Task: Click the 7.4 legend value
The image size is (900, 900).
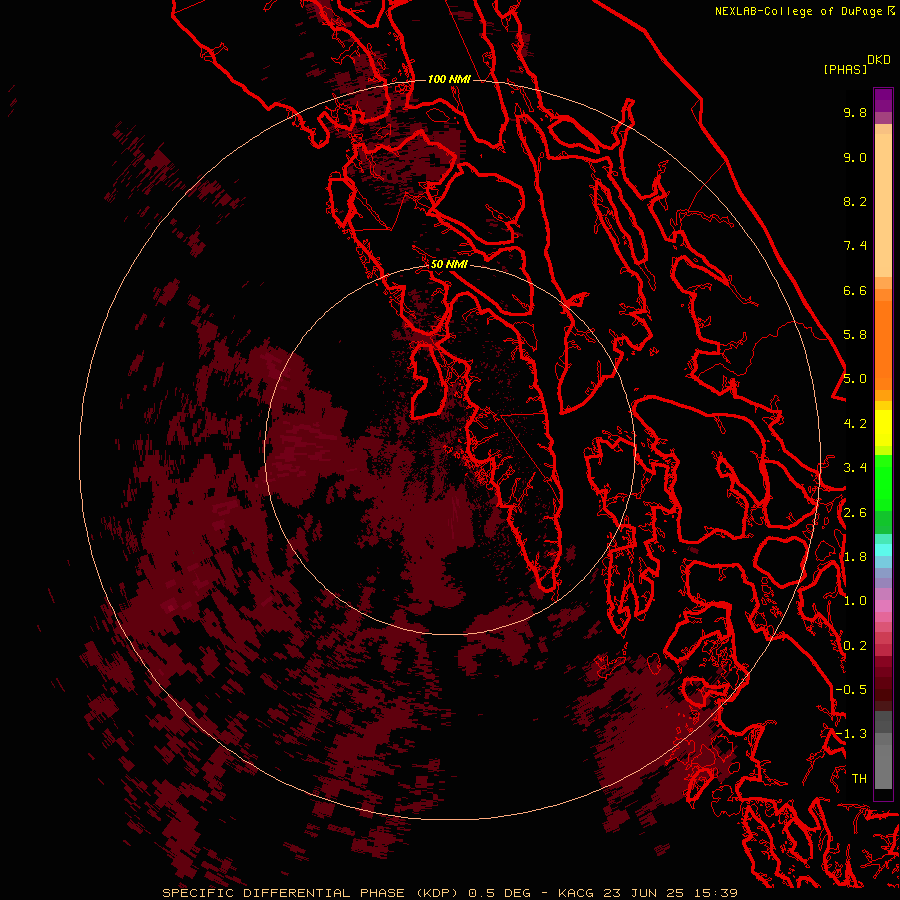Action: pyautogui.click(x=855, y=246)
